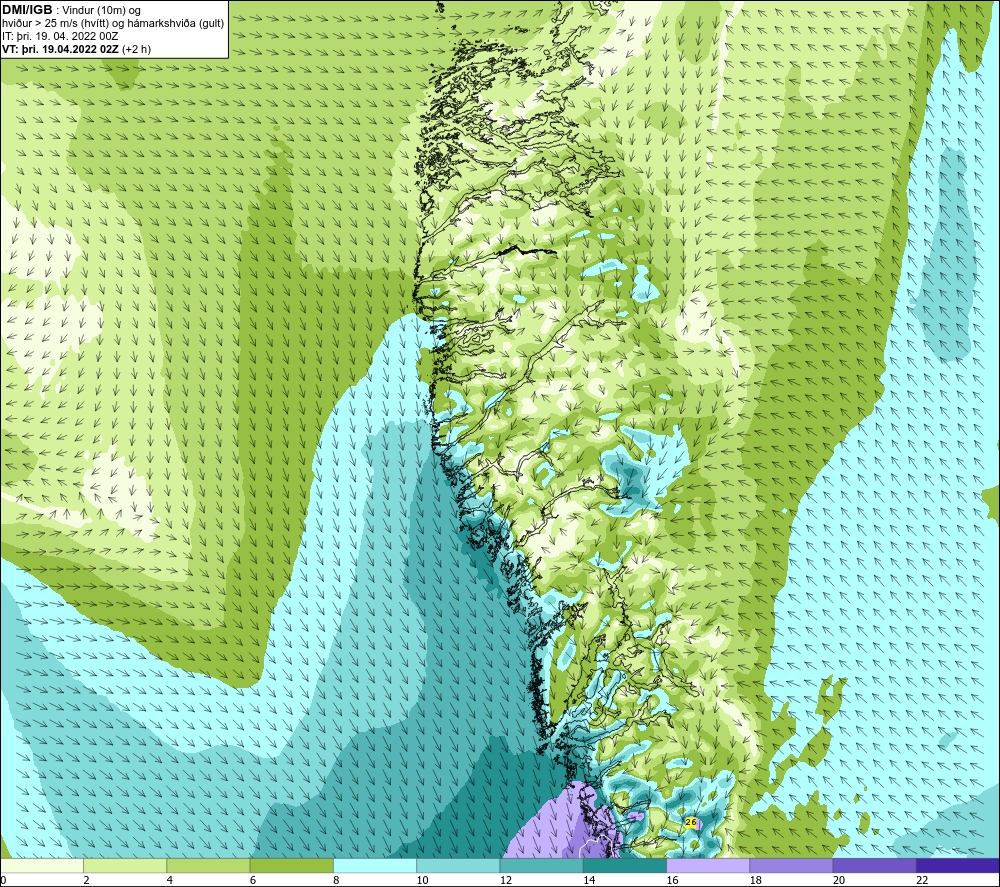Click the 6–8 m/s olive green swatch
Image resolution: width=1000 pixels, height=887 pixels.
[291, 865]
